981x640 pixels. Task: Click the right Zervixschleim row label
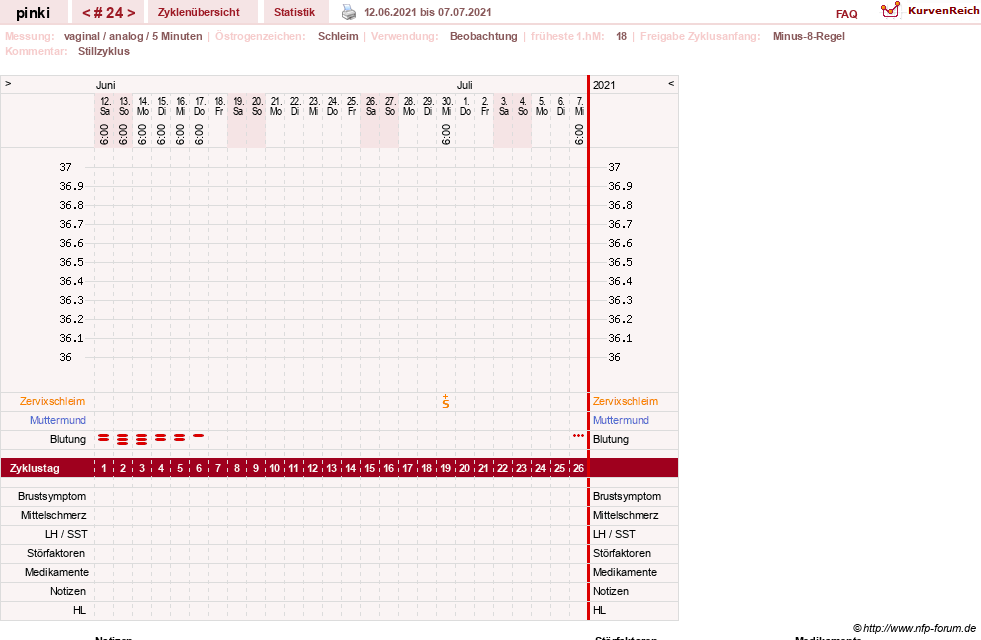(626, 401)
